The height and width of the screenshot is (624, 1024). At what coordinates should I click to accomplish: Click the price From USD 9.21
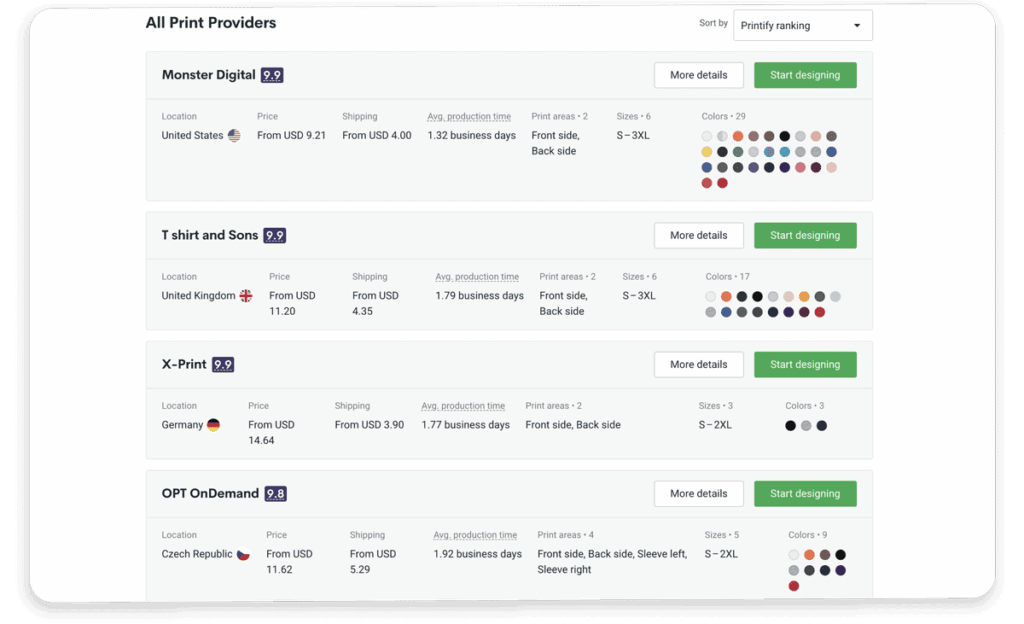[x=291, y=136]
